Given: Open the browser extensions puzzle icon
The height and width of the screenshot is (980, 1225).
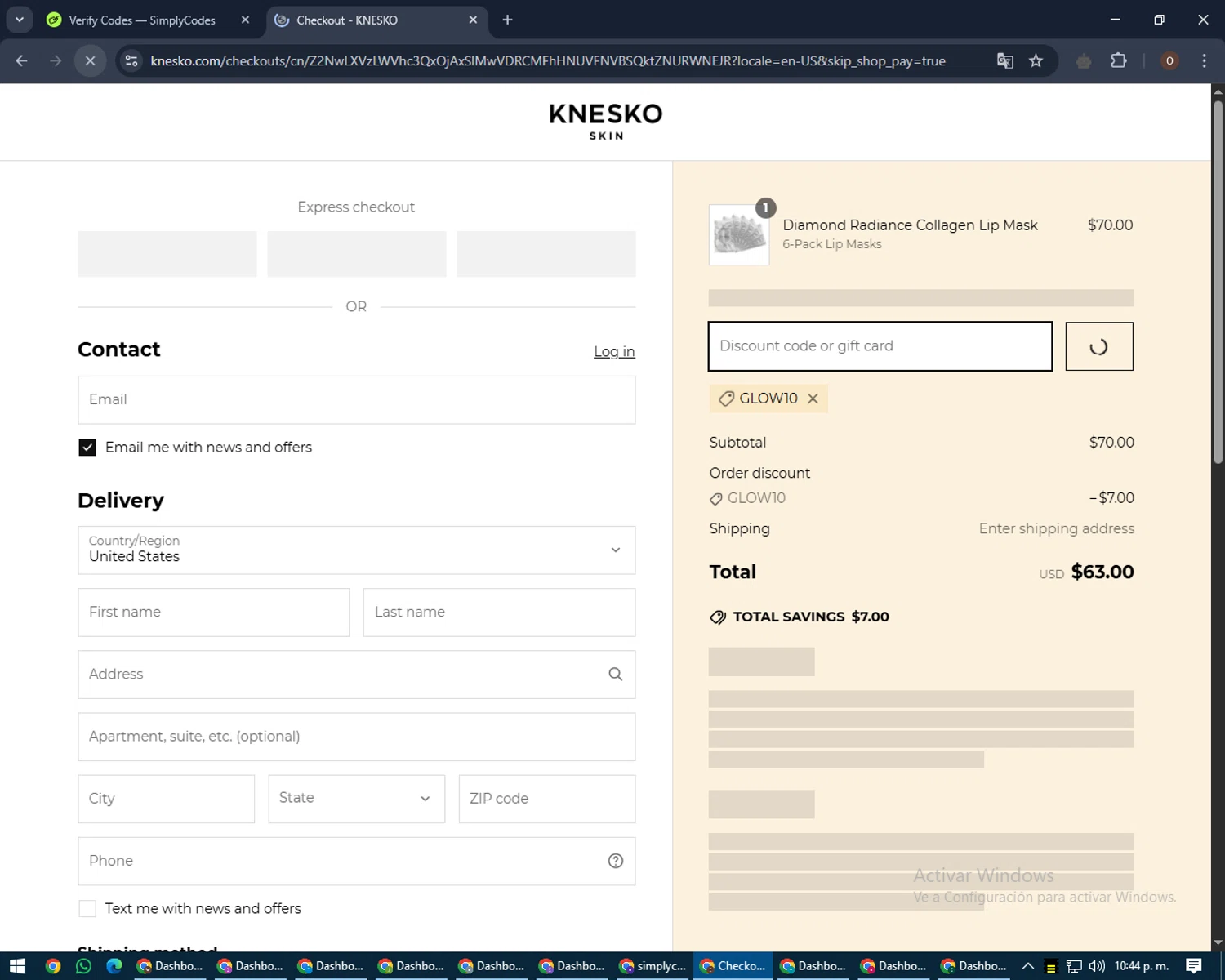Looking at the screenshot, I should (x=1119, y=60).
